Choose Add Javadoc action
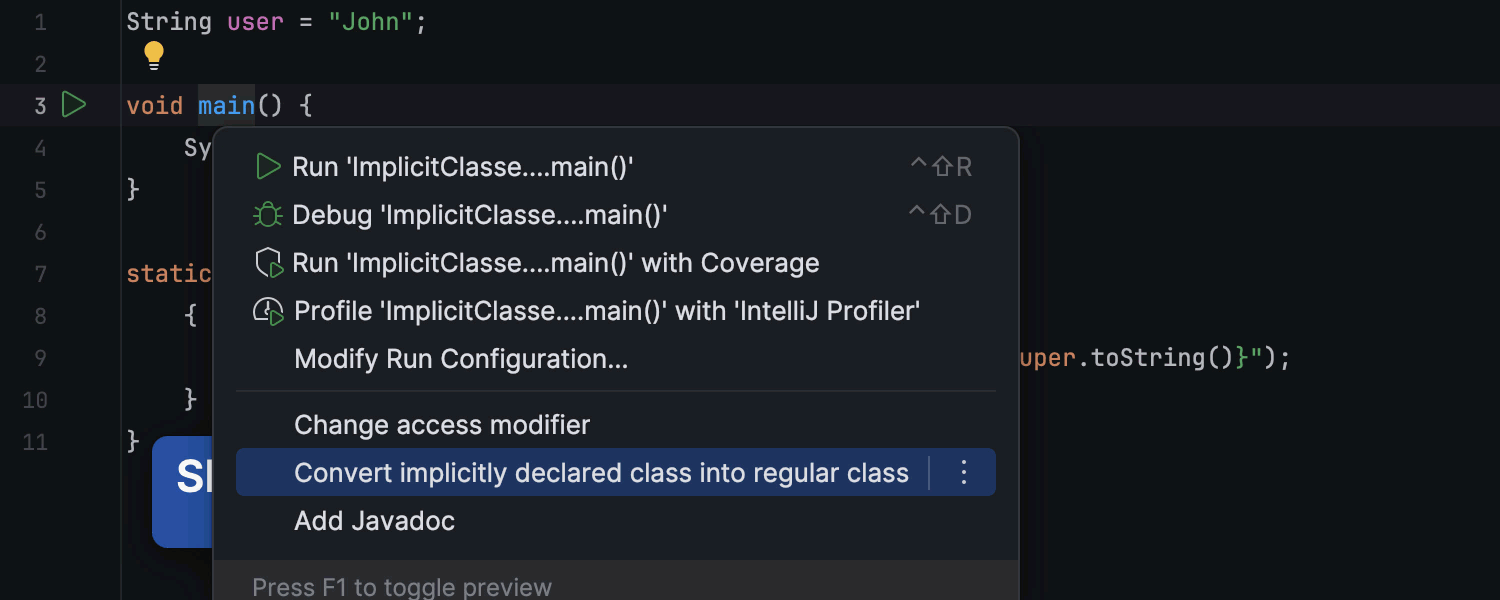The height and width of the screenshot is (600, 1500). 374,521
